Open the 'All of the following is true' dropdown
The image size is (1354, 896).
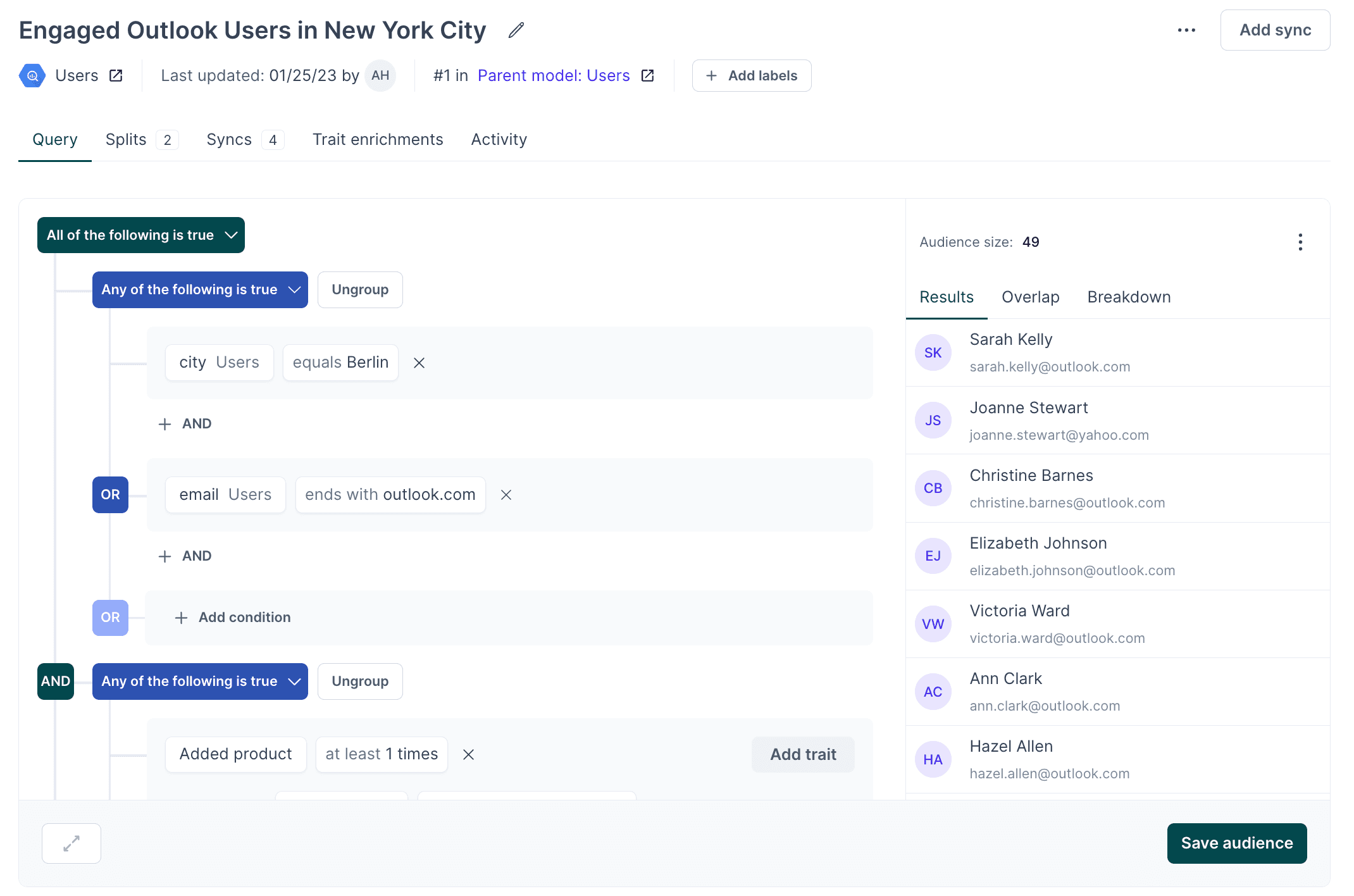[140, 235]
